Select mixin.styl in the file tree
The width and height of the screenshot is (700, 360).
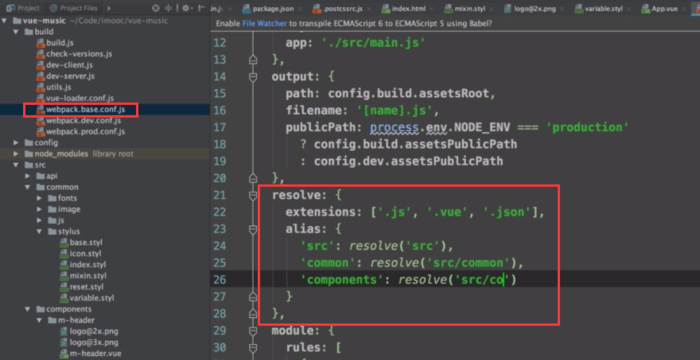click(88, 276)
